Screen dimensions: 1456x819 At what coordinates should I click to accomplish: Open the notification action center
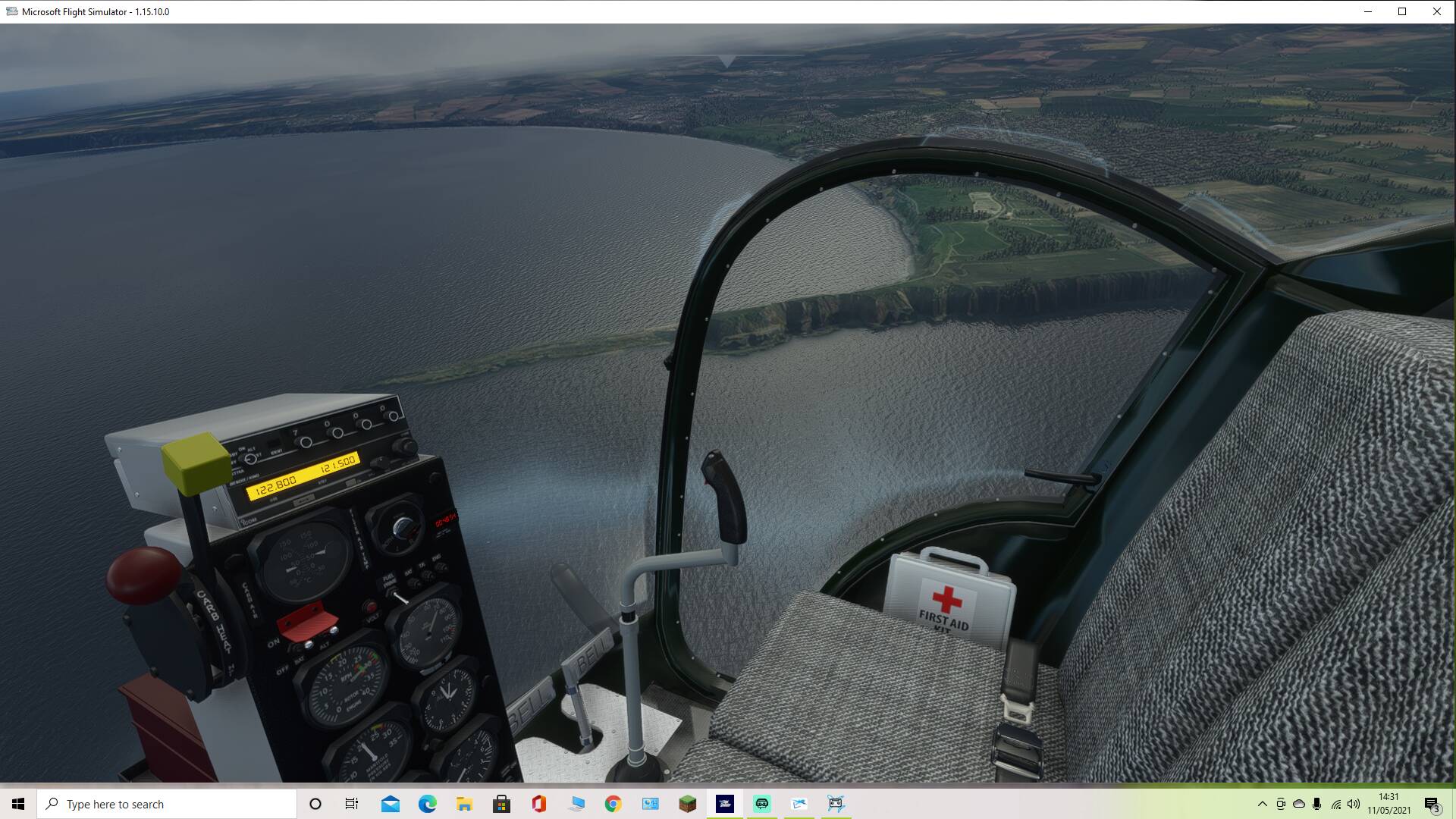pyautogui.click(x=1431, y=804)
